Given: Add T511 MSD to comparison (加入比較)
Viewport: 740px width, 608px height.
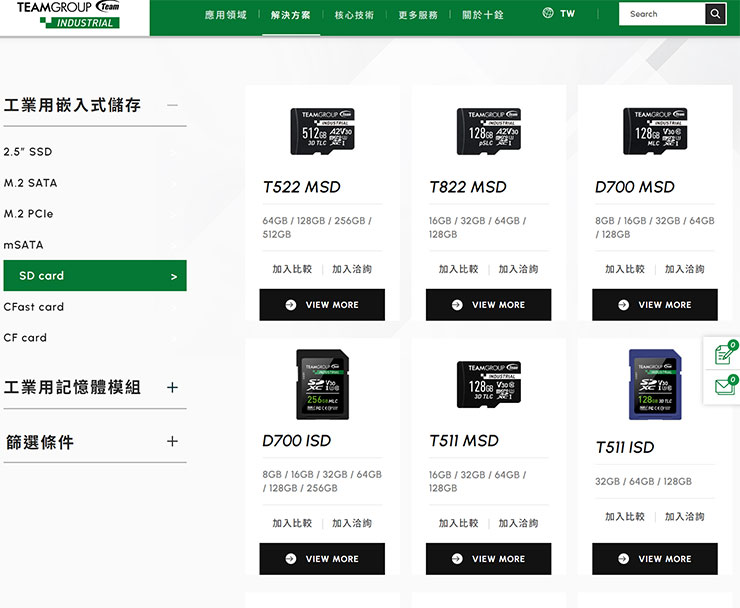Looking at the screenshot, I should tap(459, 523).
